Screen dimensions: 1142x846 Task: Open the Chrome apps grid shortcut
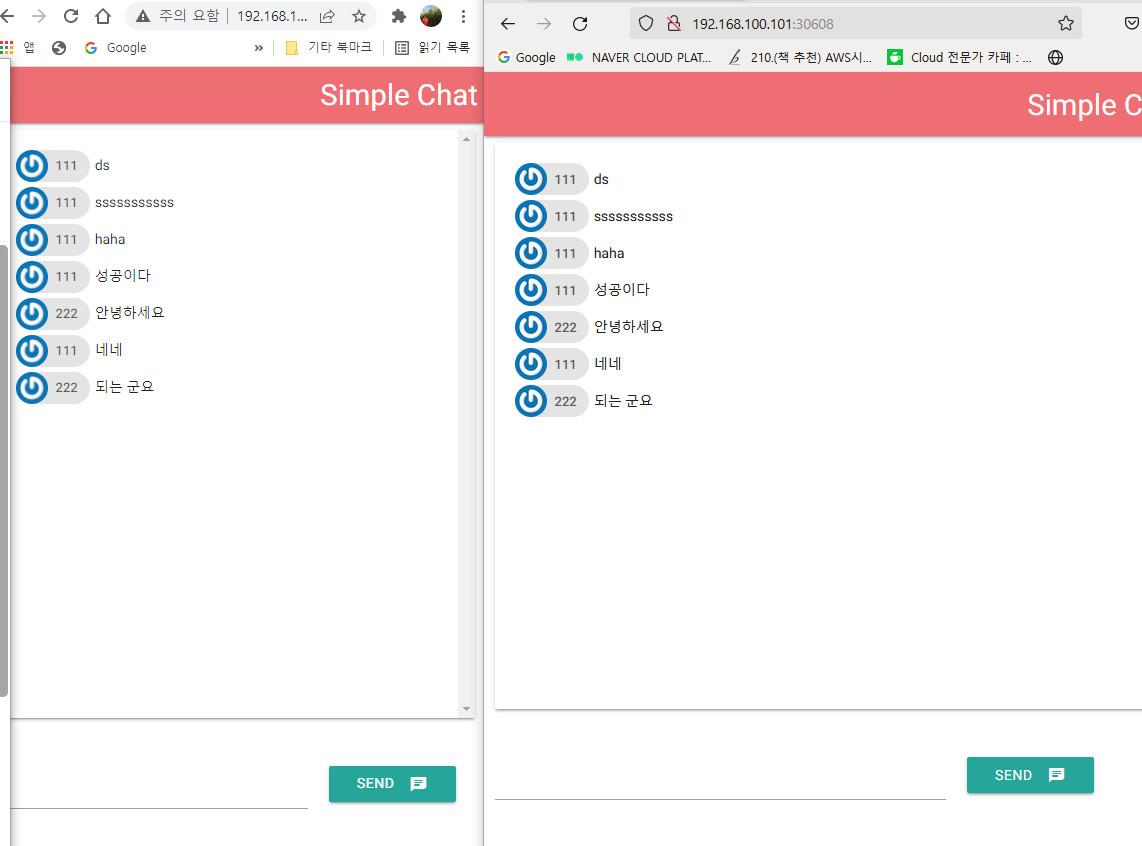(7, 47)
